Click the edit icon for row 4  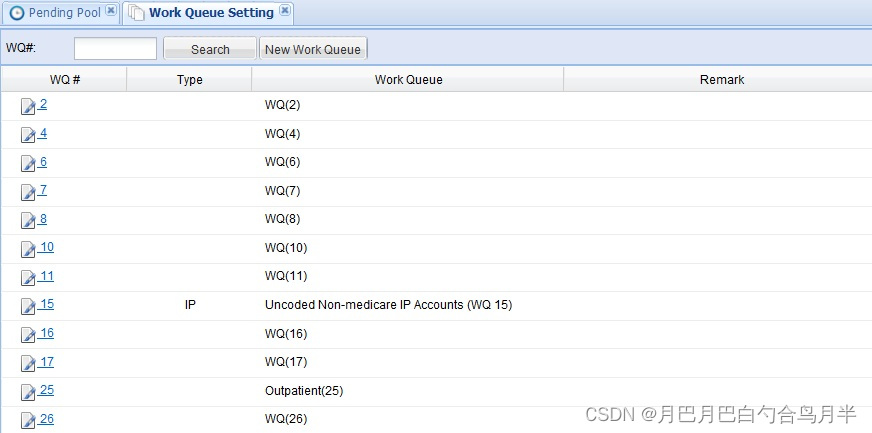click(28, 135)
